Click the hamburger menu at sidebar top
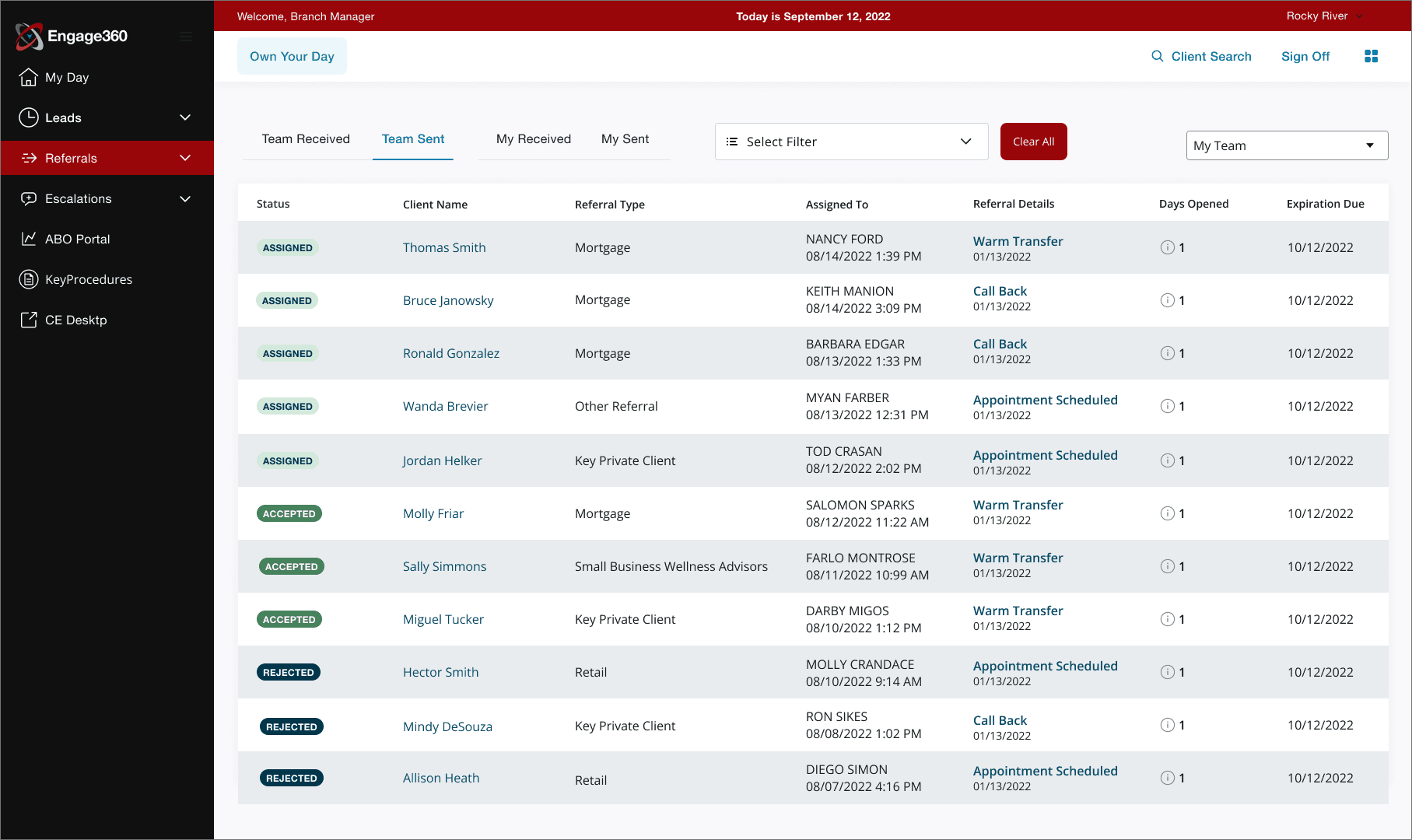 [185, 36]
